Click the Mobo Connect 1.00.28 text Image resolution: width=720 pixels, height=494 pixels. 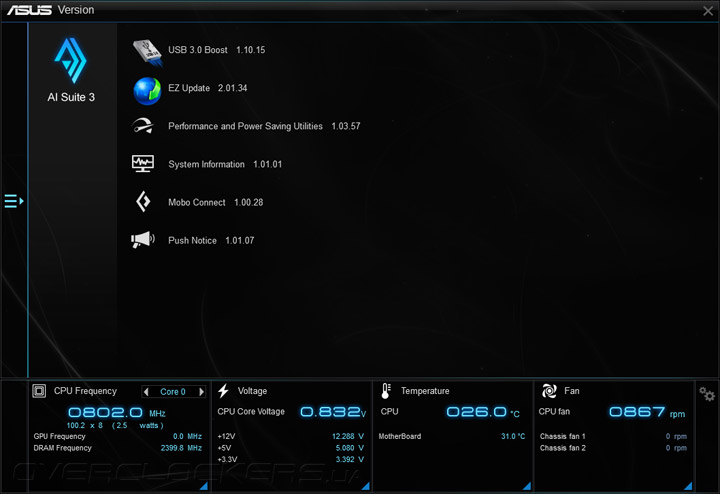pos(216,202)
